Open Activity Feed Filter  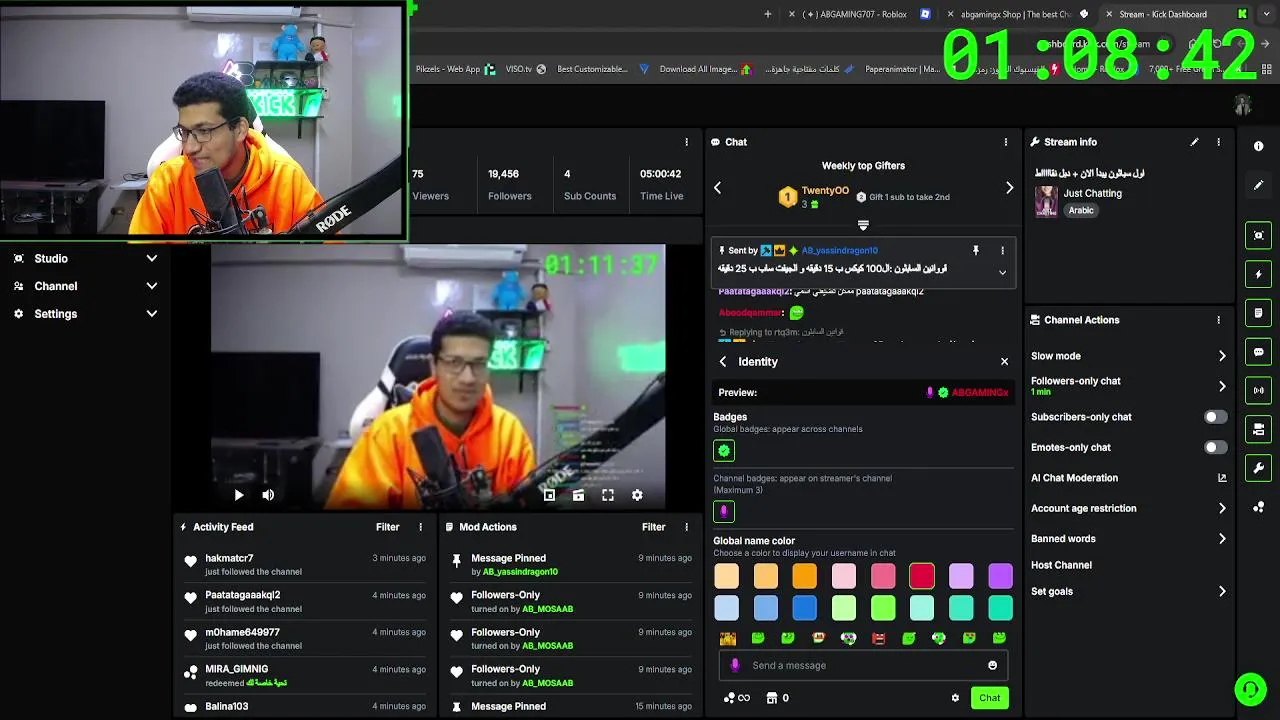387,527
